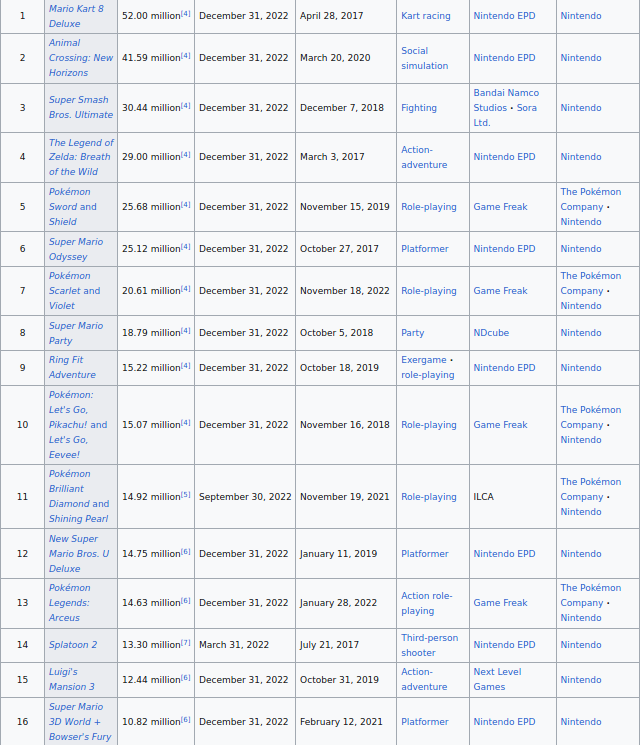Open Bandai Namco Studios developer link
The width and height of the screenshot is (643, 745).
(x=506, y=100)
